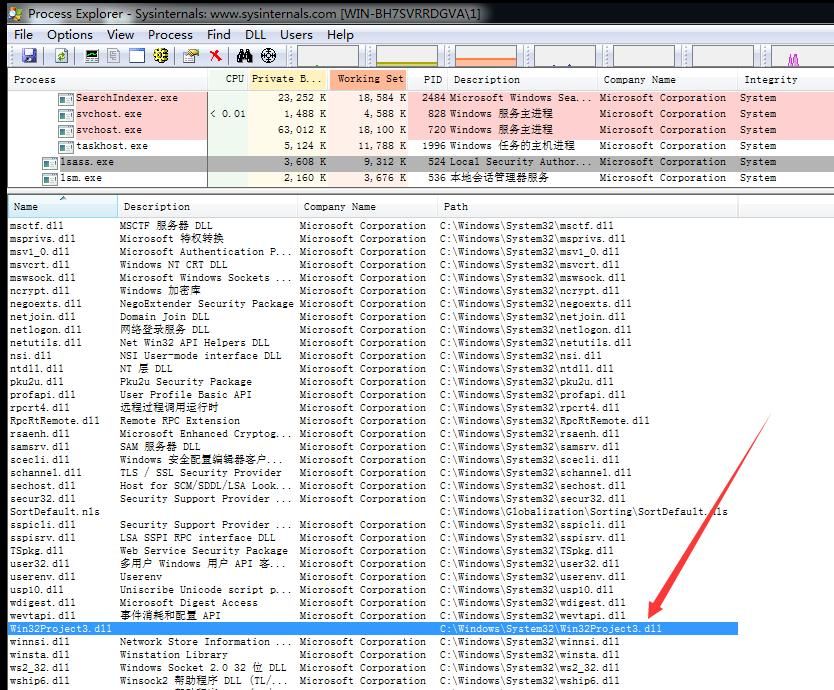Open the Options menu
The height and width of the screenshot is (690, 834).
coord(70,35)
